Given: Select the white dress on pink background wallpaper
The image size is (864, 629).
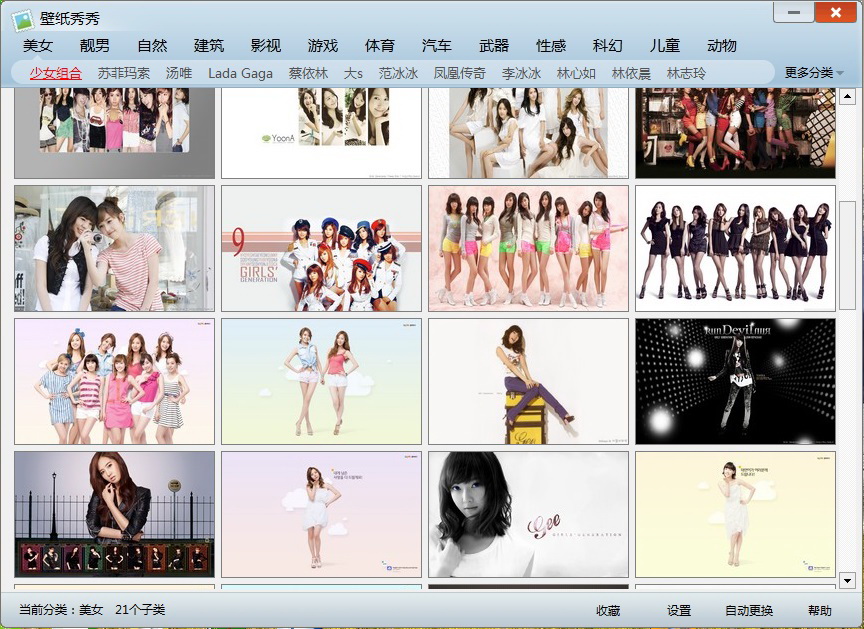Looking at the screenshot, I should 321,514.
